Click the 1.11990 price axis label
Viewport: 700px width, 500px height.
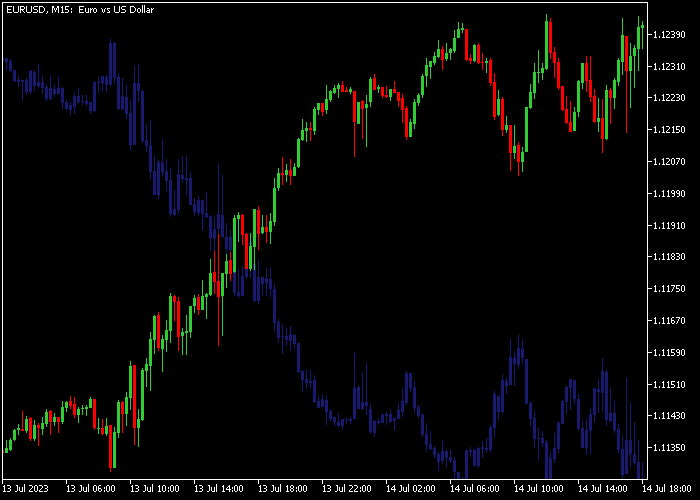click(669, 193)
